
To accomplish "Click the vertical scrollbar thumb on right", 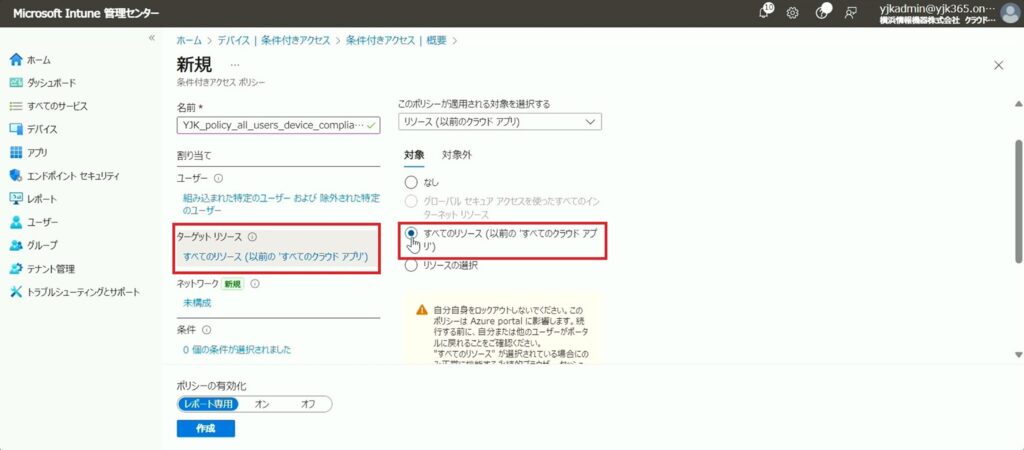I will click(x=1018, y=201).
